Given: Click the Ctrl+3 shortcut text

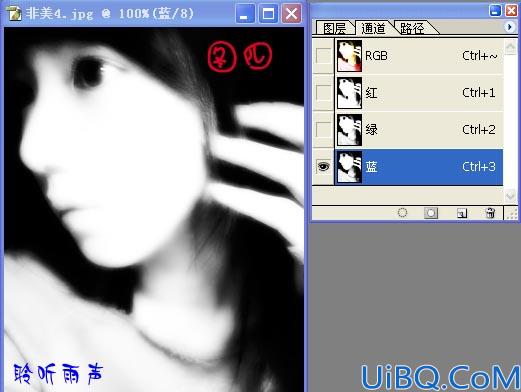Looking at the screenshot, I should tap(479, 166).
